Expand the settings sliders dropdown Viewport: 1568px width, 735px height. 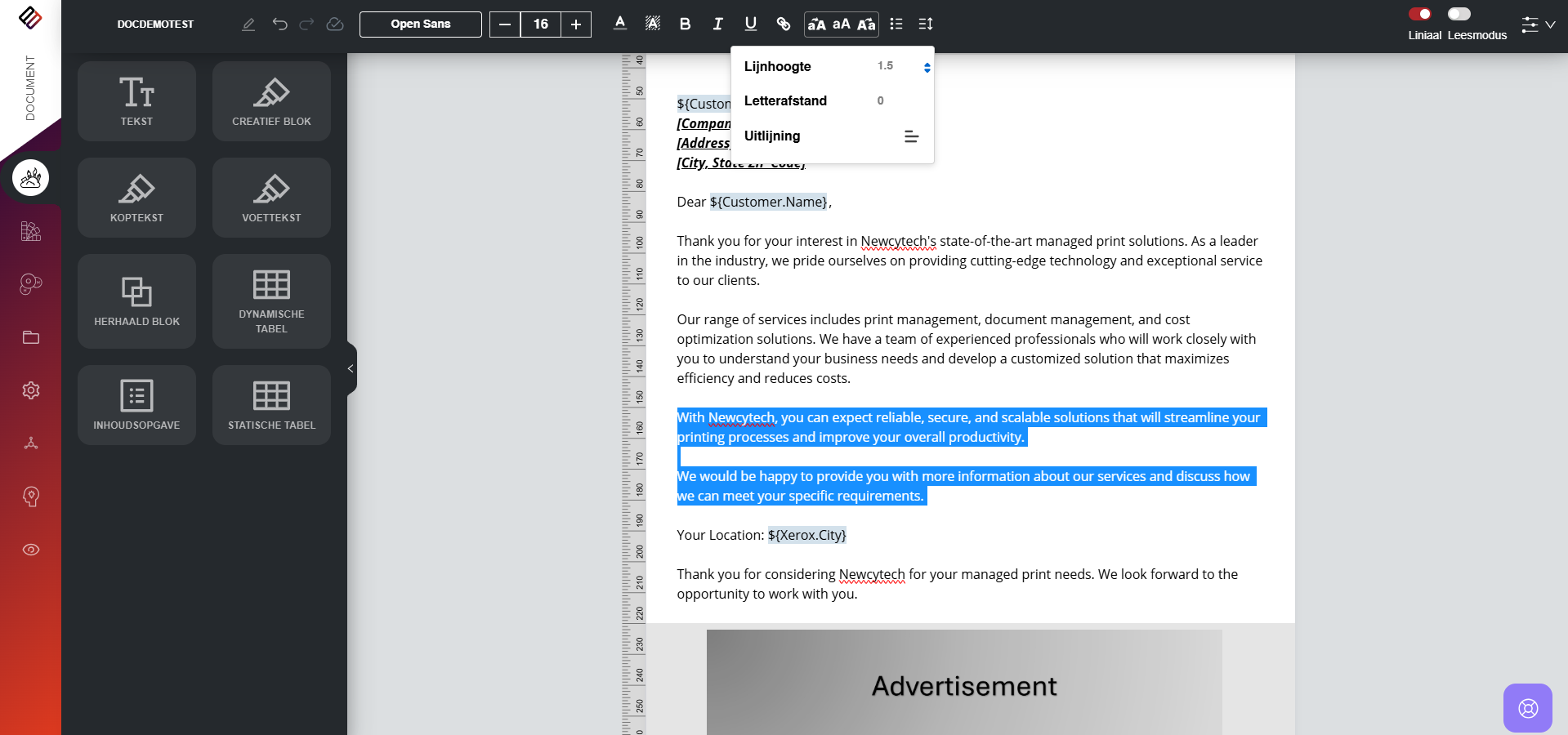pos(1538,24)
